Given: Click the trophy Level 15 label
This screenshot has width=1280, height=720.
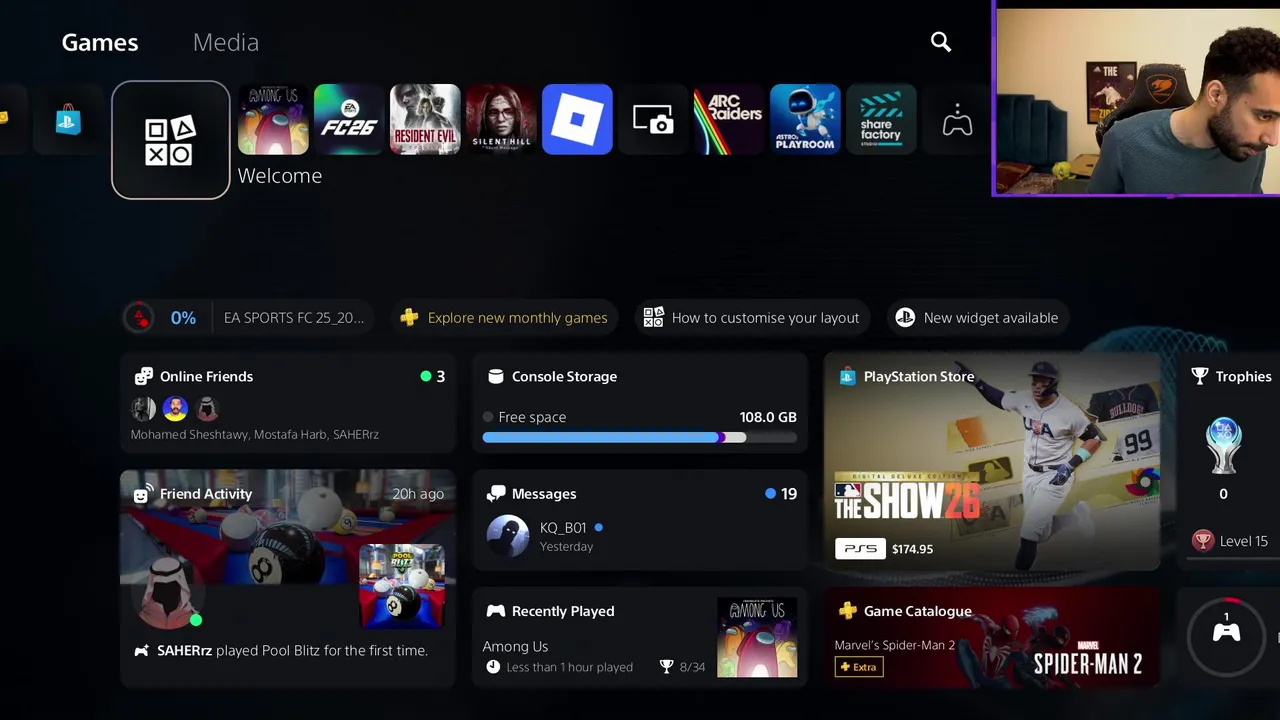Looking at the screenshot, I should tap(1243, 541).
